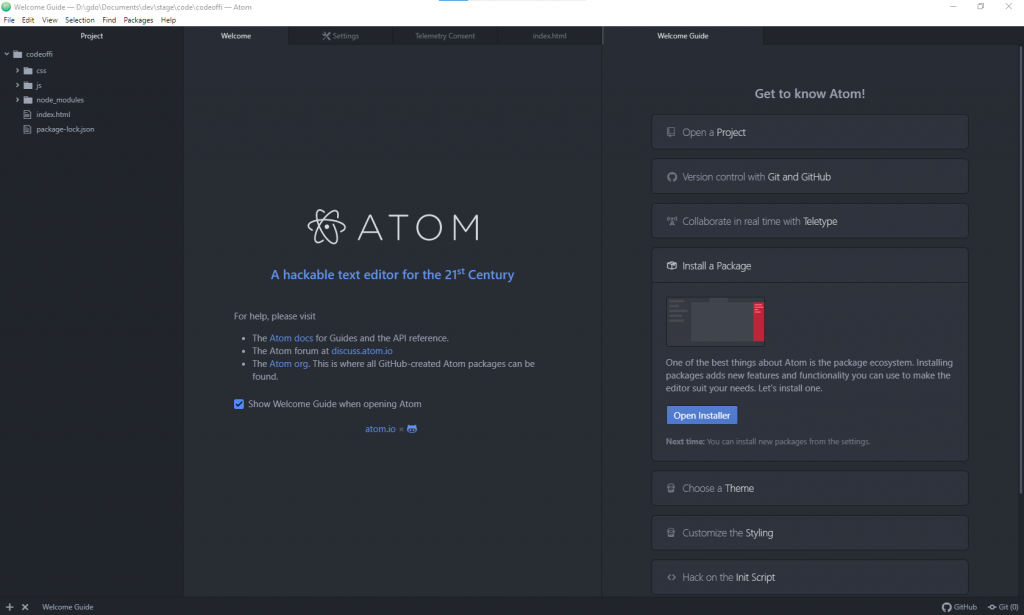Click the node_modules folder icon
This screenshot has height=615, width=1024.
click(28, 100)
